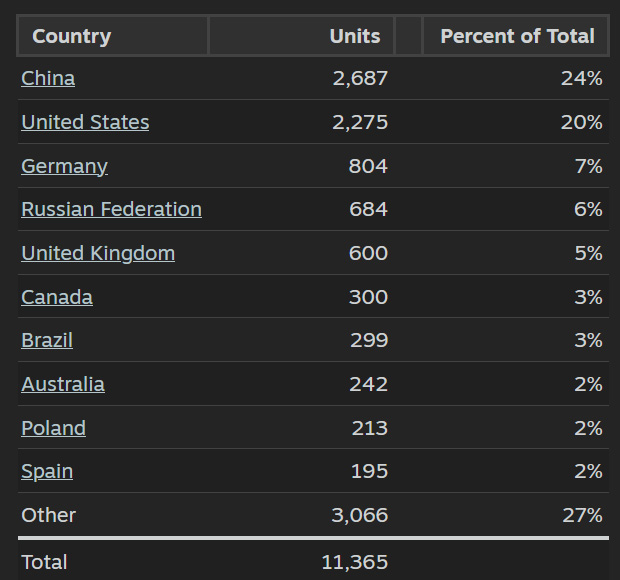Open the Spain country link
This screenshot has height=580, width=620.
47,471
